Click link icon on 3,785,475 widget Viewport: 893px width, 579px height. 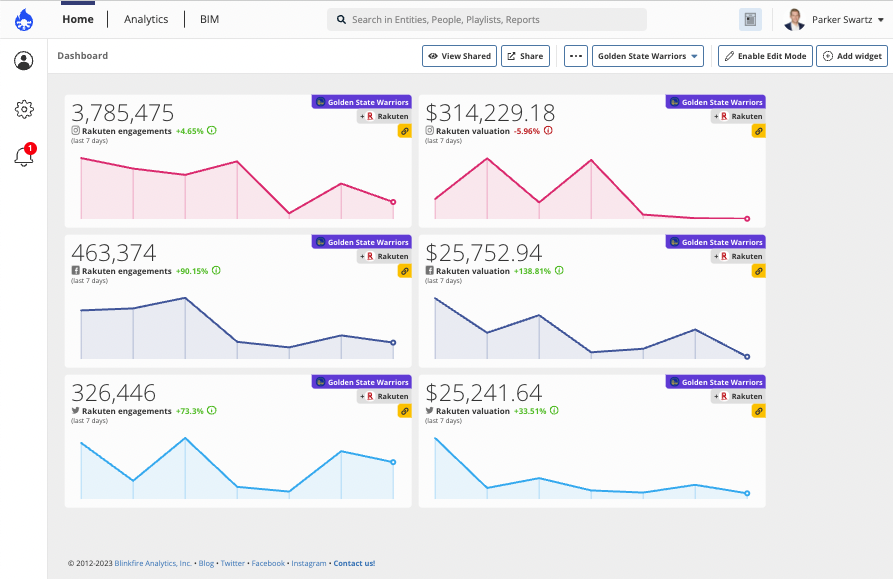(x=404, y=132)
